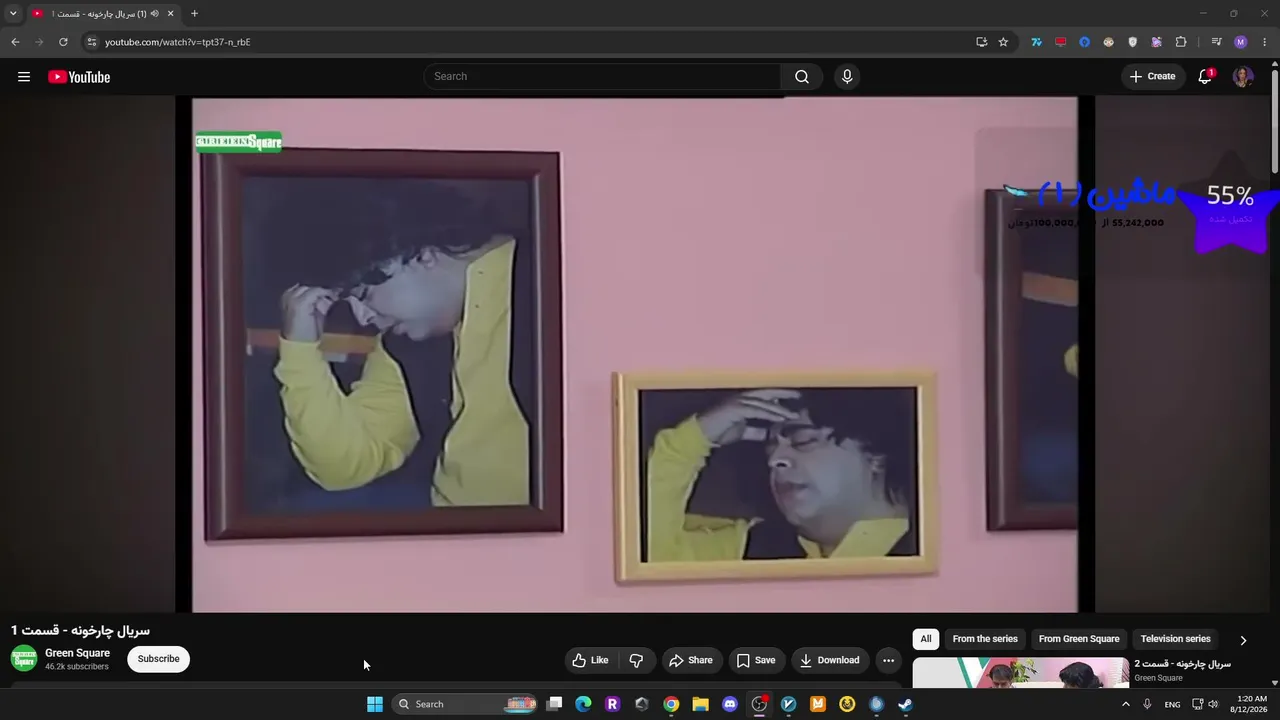Open the YouTube account avatar menu
Image resolution: width=1280 pixels, height=720 pixels.
point(1243,76)
